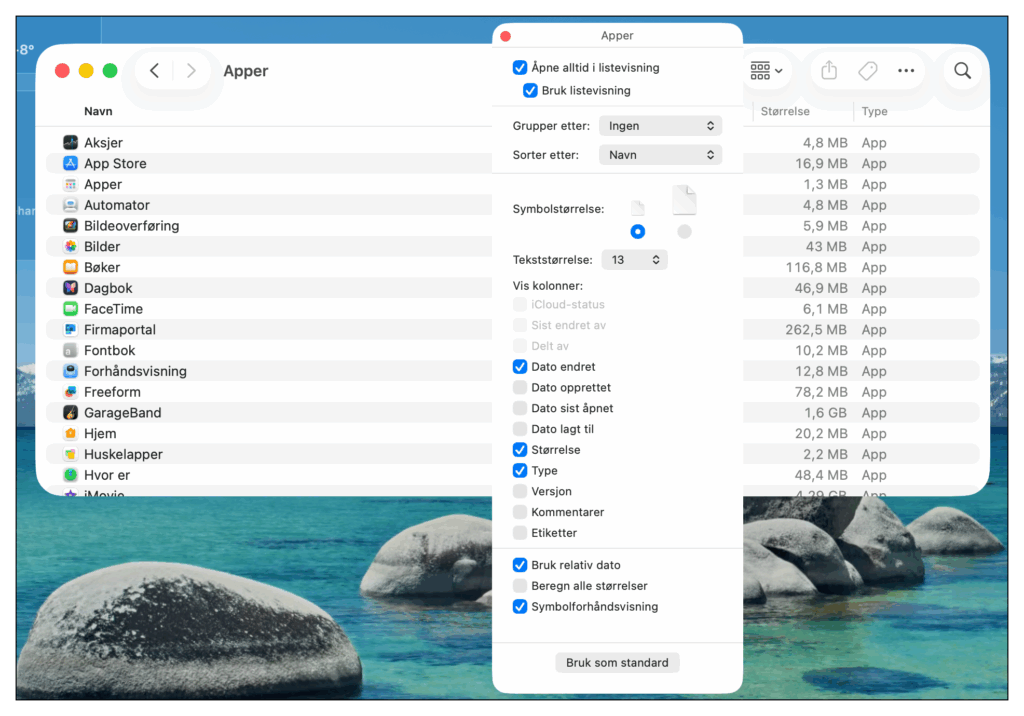Uncheck the Størrelse column checkbox

[x=520, y=449]
